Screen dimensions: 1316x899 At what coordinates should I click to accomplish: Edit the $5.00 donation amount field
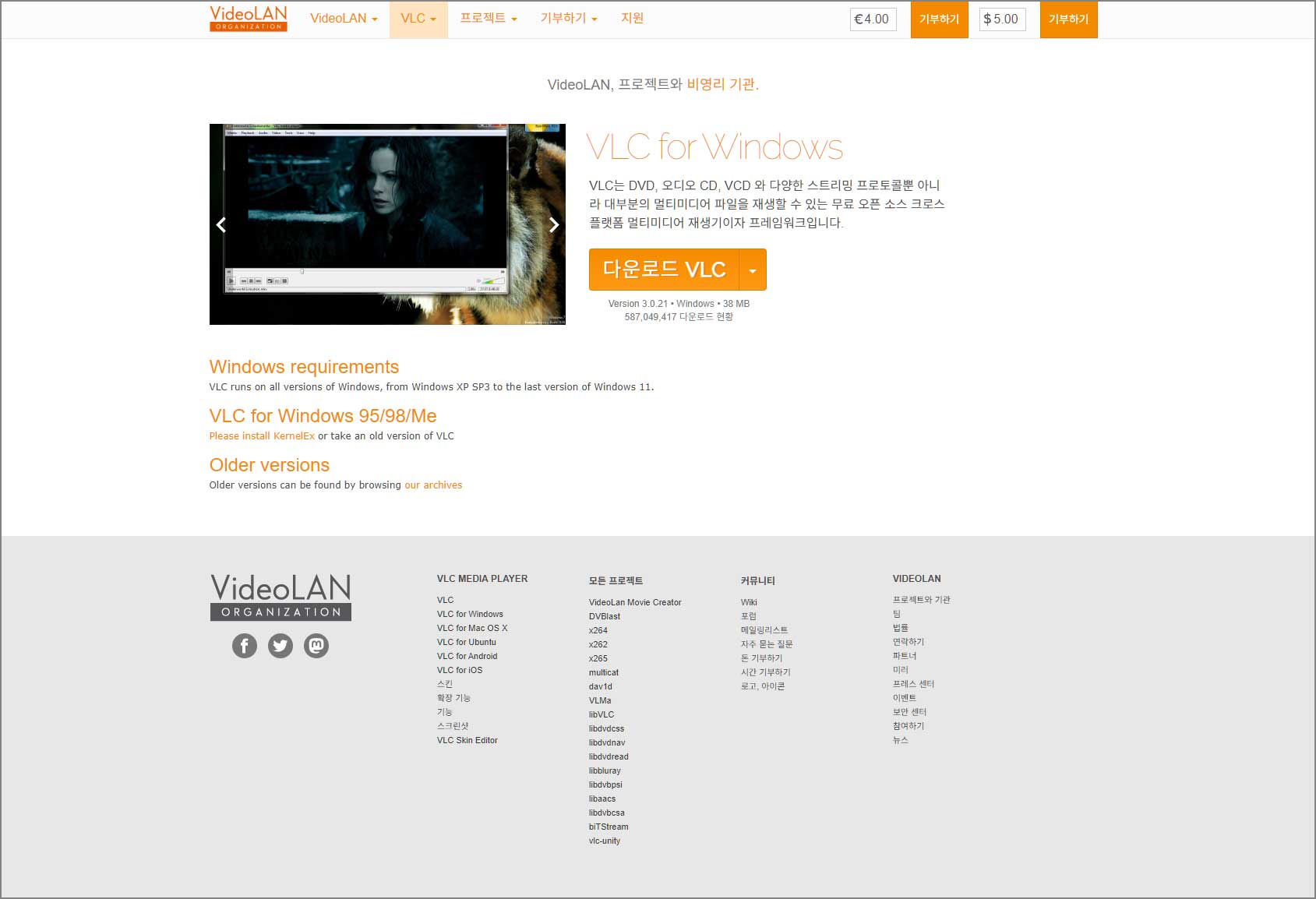pyautogui.click(x=1003, y=19)
